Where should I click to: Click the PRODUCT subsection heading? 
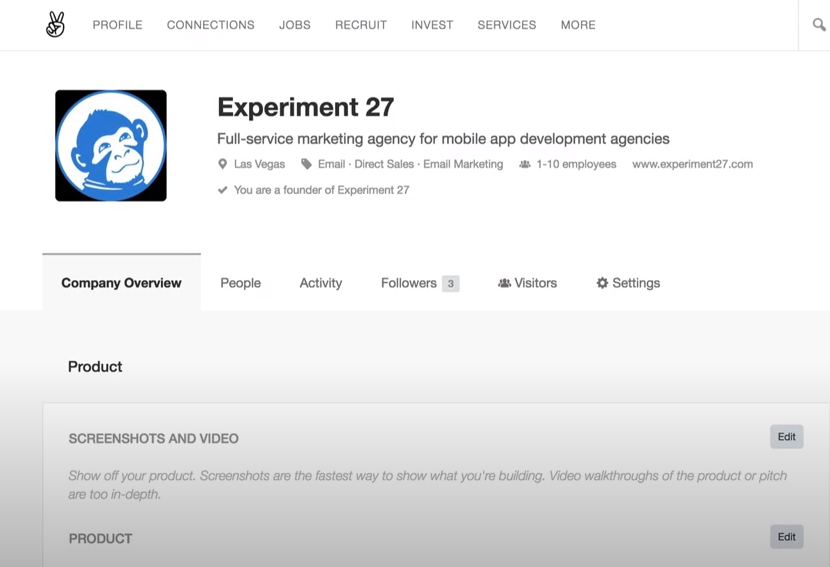pyautogui.click(x=101, y=538)
